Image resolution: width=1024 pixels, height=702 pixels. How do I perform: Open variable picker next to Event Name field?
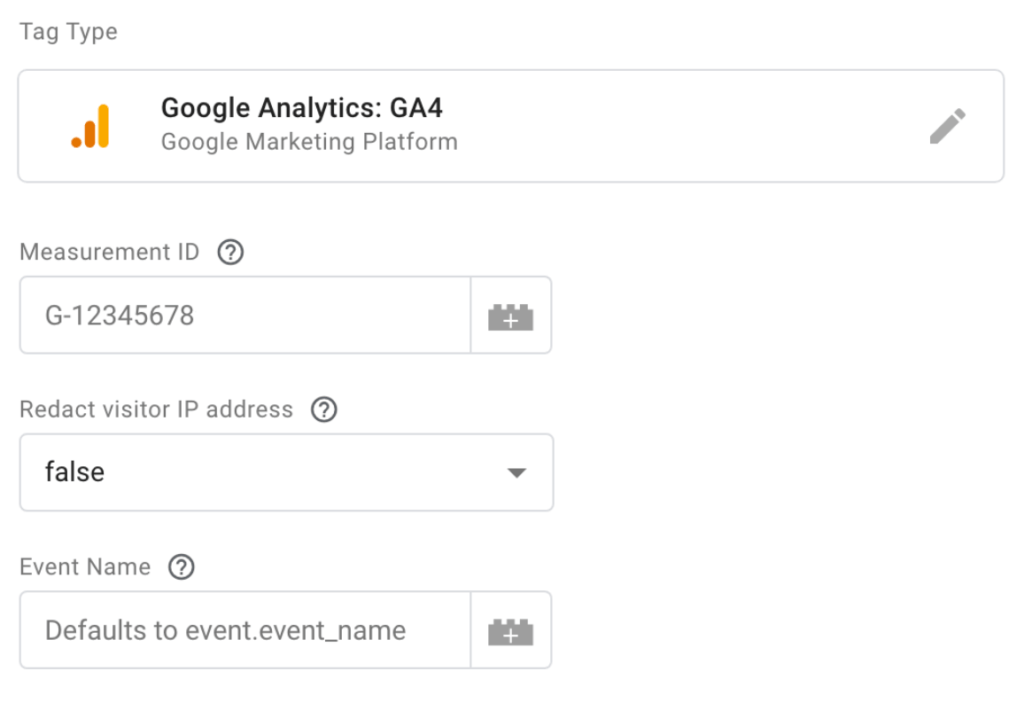tap(511, 630)
